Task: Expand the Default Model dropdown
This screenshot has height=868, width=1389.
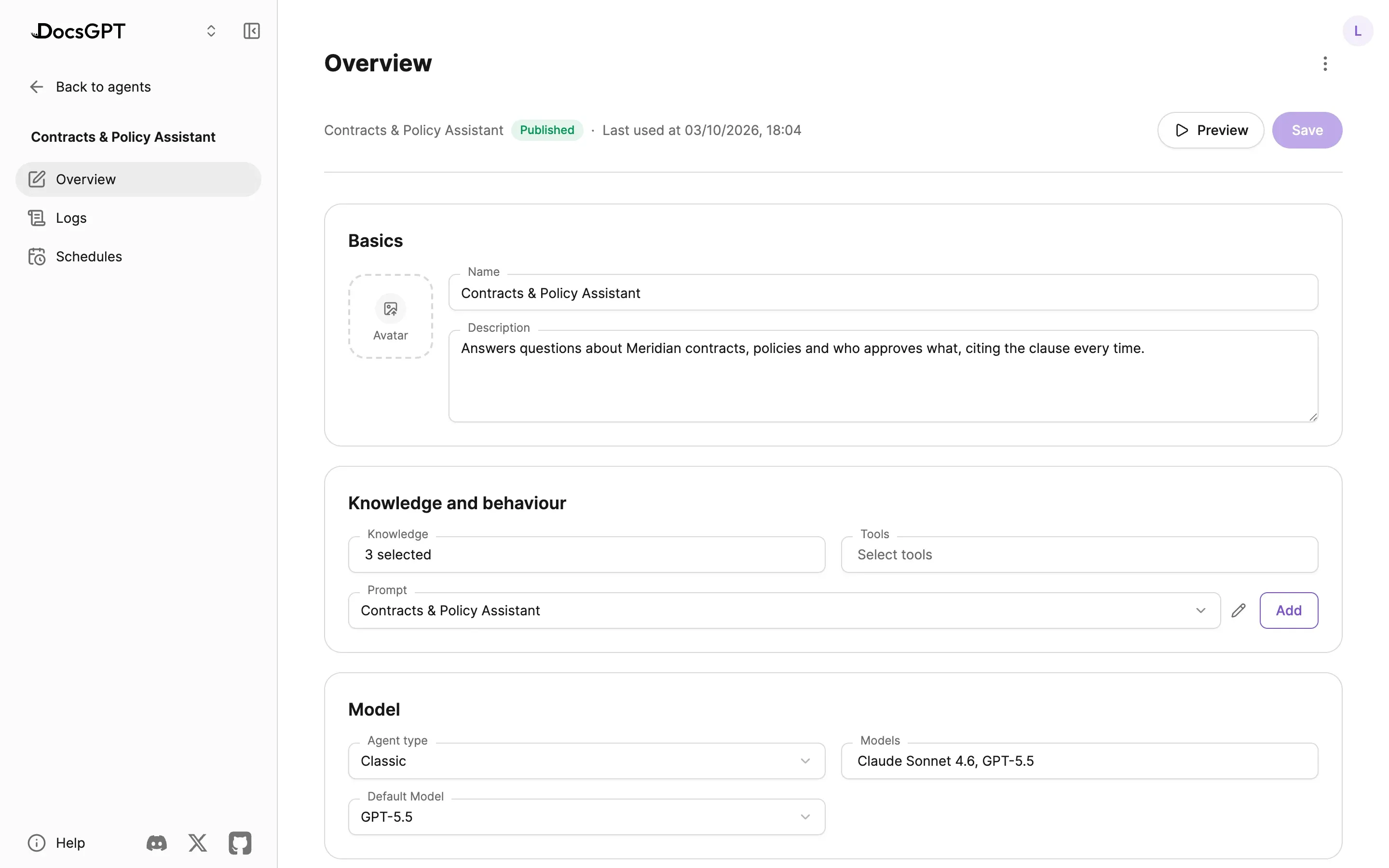Action: 586,816
